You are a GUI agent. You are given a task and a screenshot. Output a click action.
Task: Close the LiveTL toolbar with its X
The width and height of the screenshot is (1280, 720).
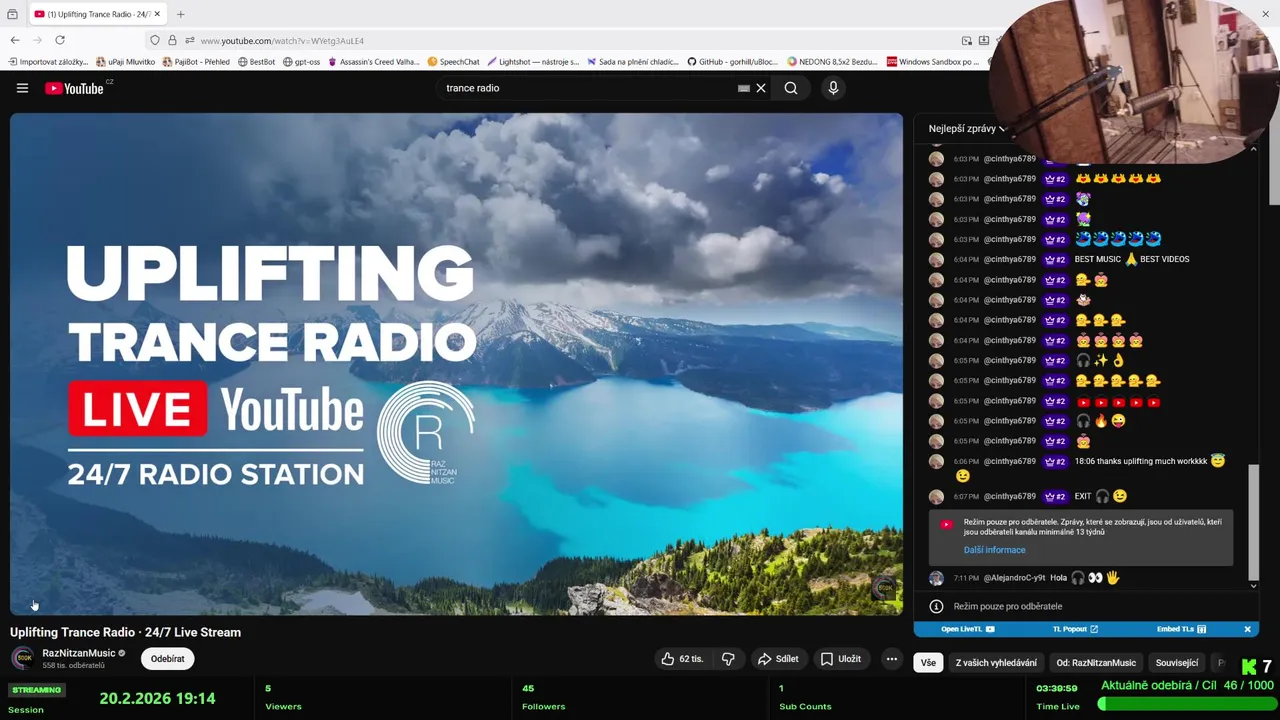[x=1247, y=629]
